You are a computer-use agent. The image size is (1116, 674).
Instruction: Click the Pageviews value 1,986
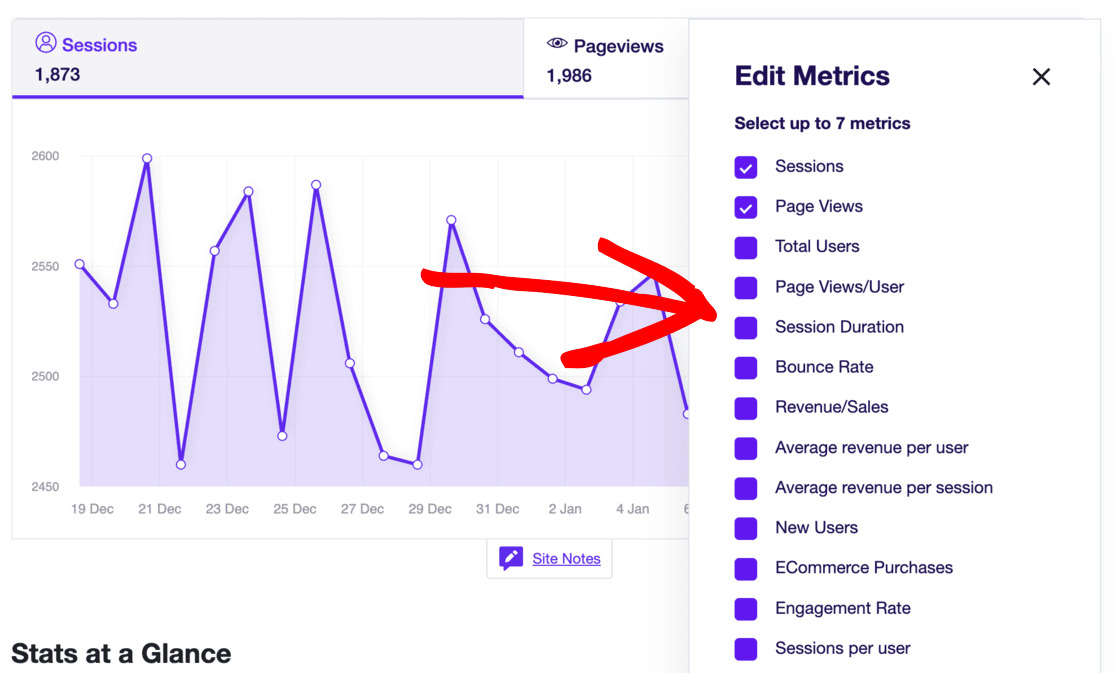tap(569, 76)
